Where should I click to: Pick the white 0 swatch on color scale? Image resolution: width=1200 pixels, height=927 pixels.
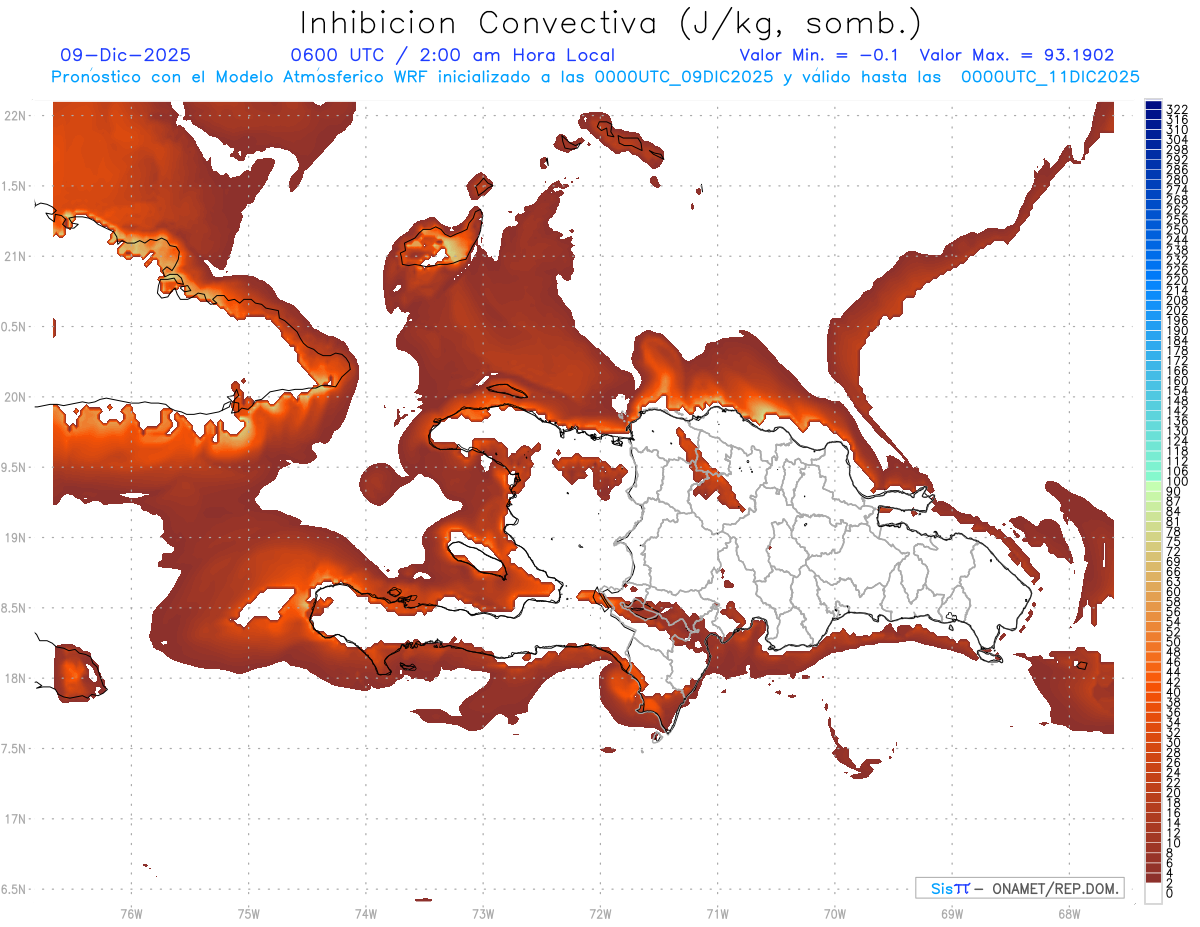click(x=1153, y=893)
